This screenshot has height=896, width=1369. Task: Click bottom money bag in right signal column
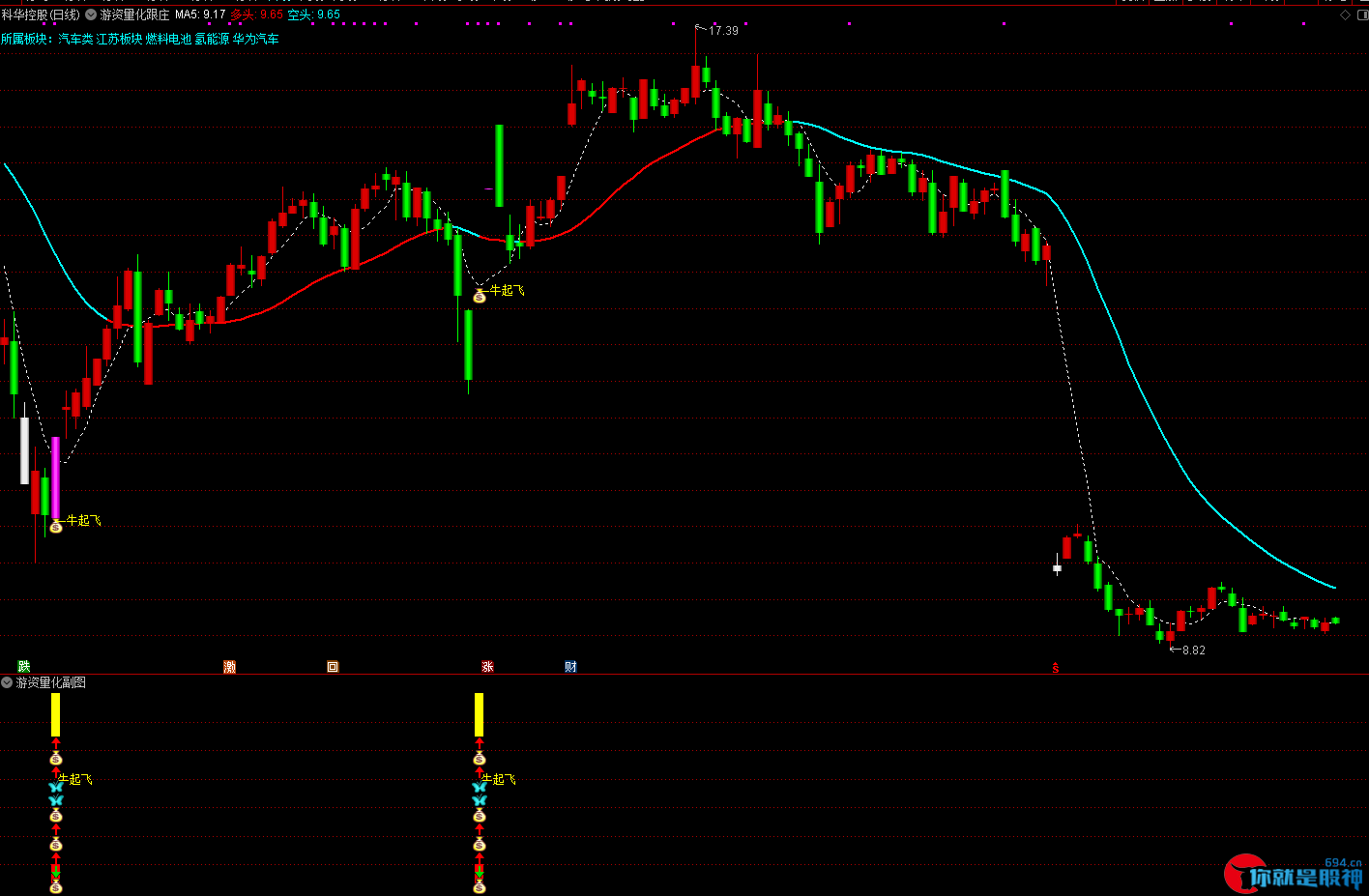click(x=480, y=886)
